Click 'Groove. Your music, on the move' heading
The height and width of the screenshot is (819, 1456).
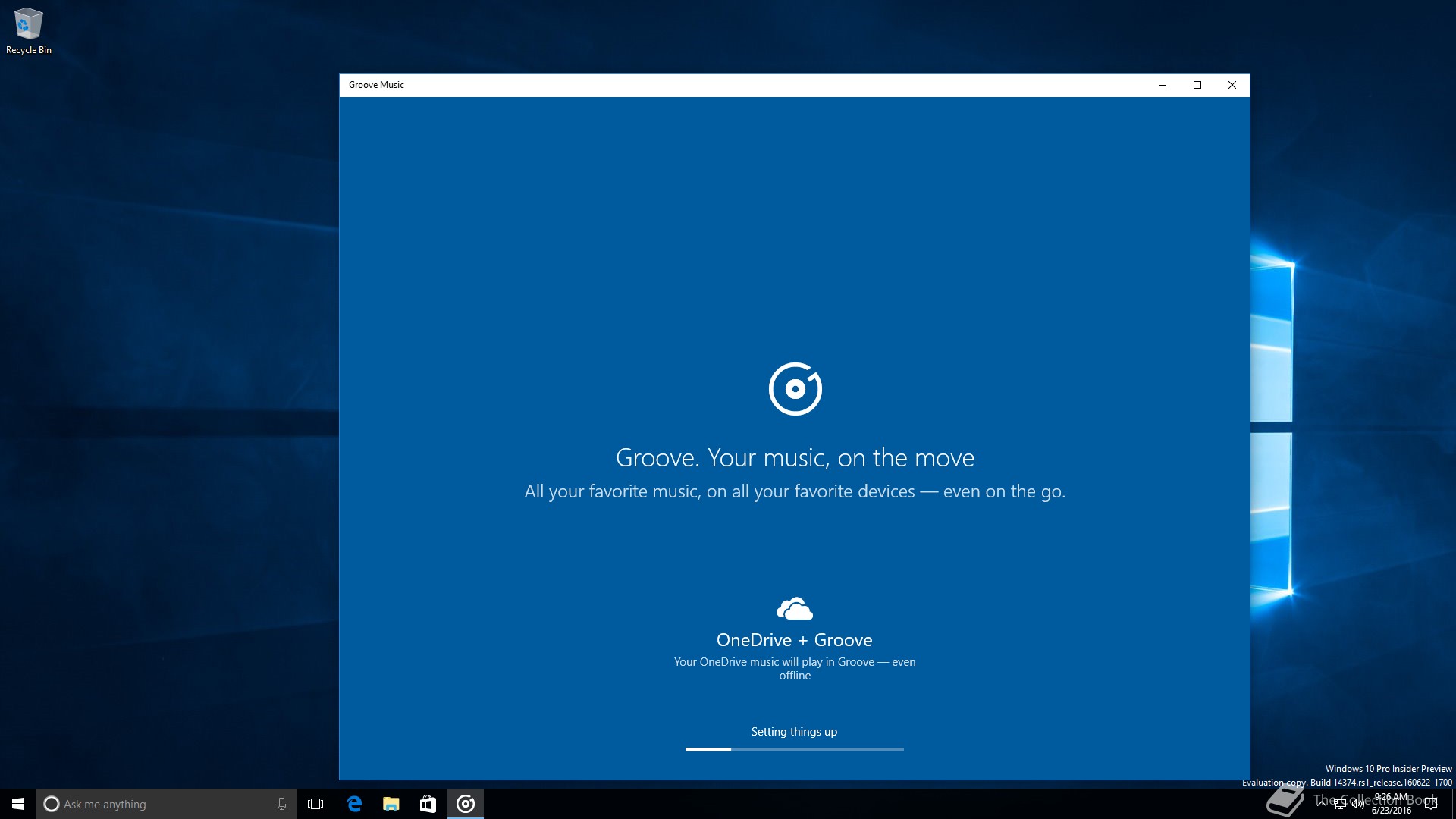click(795, 457)
